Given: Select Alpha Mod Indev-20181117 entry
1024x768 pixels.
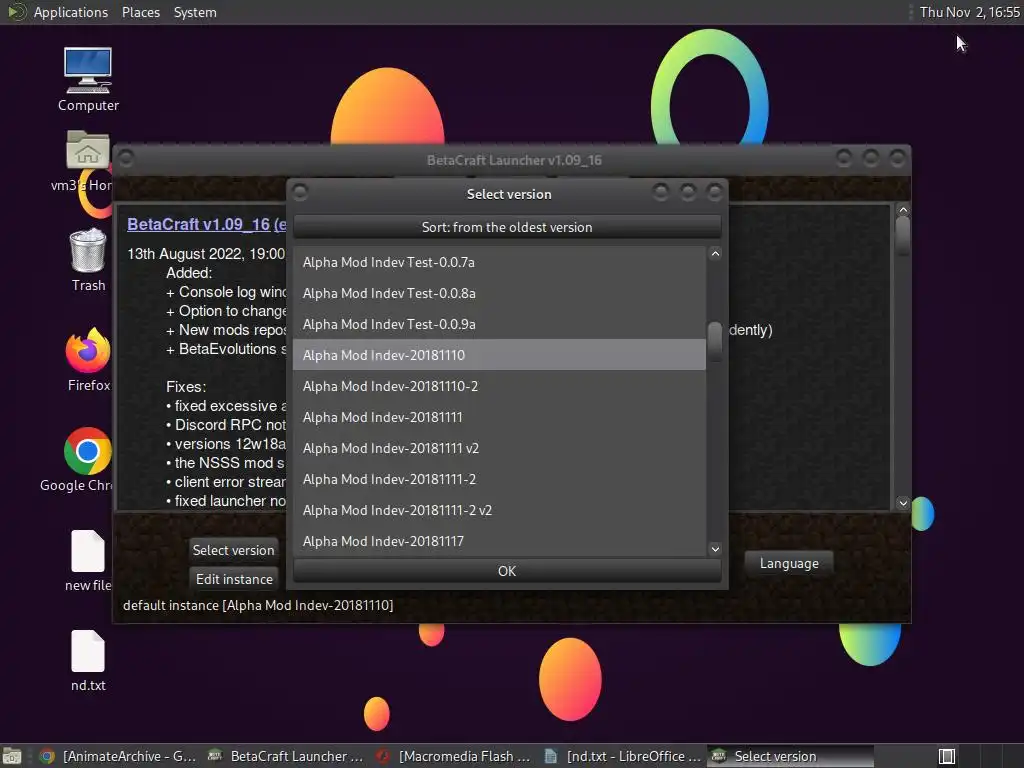Looking at the screenshot, I should point(499,541).
